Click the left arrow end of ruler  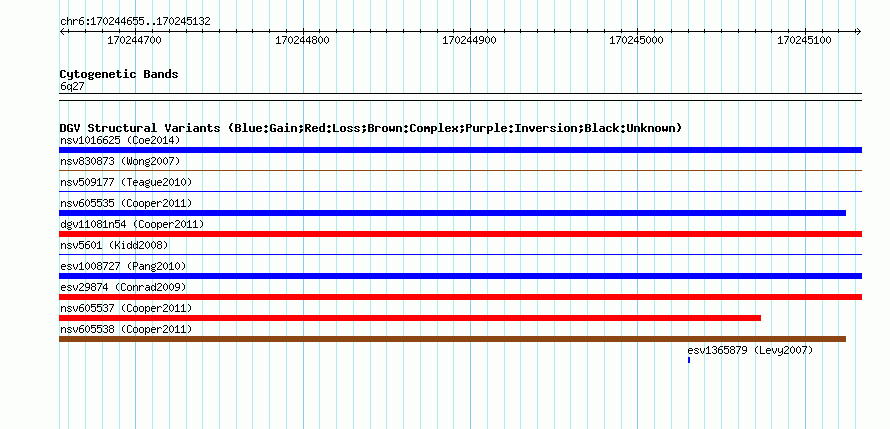[62, 32]
